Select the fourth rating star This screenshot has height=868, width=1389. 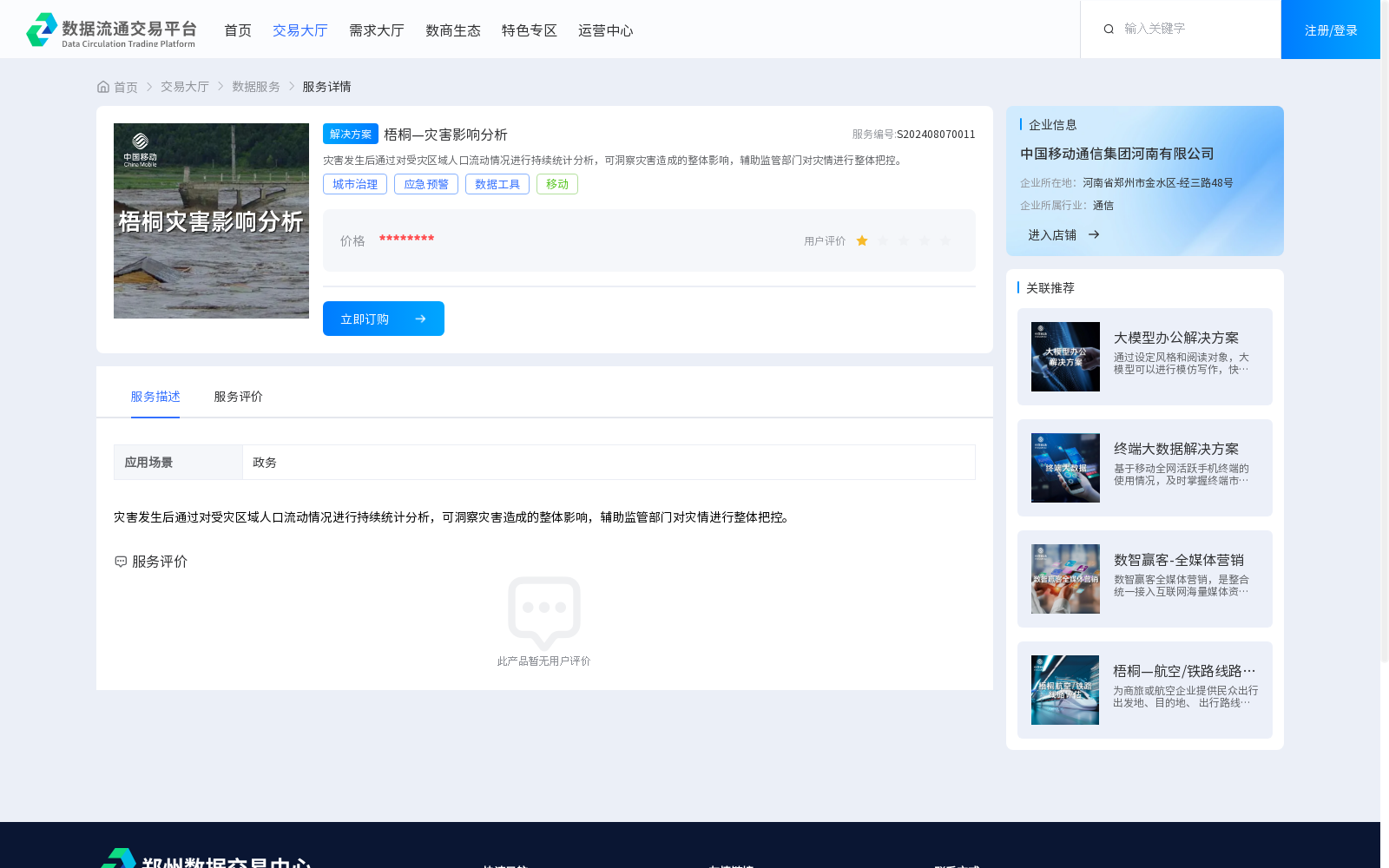pos(925,241)
